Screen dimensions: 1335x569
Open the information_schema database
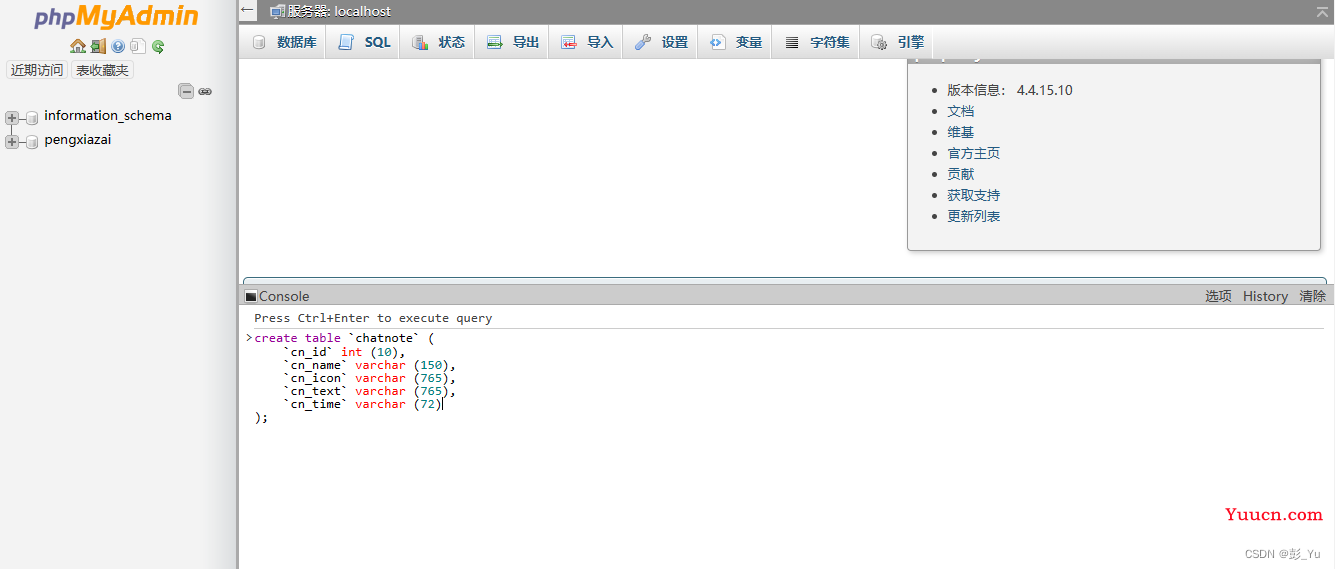tap(108, 115)
